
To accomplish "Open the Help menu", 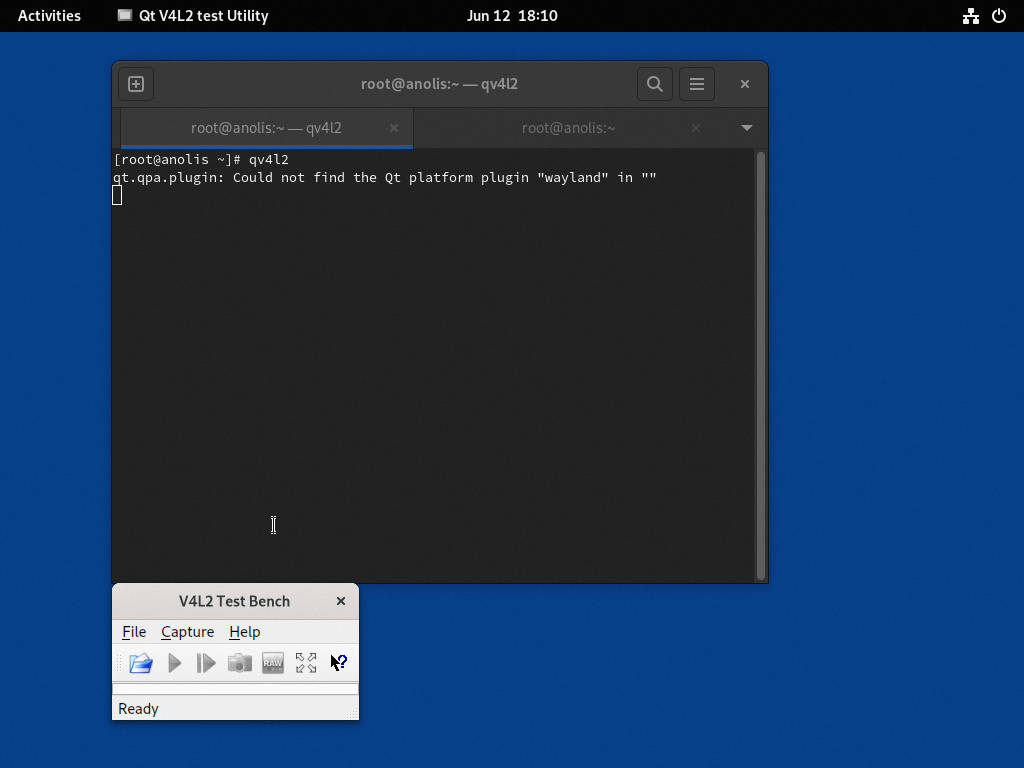I will 244,632.
